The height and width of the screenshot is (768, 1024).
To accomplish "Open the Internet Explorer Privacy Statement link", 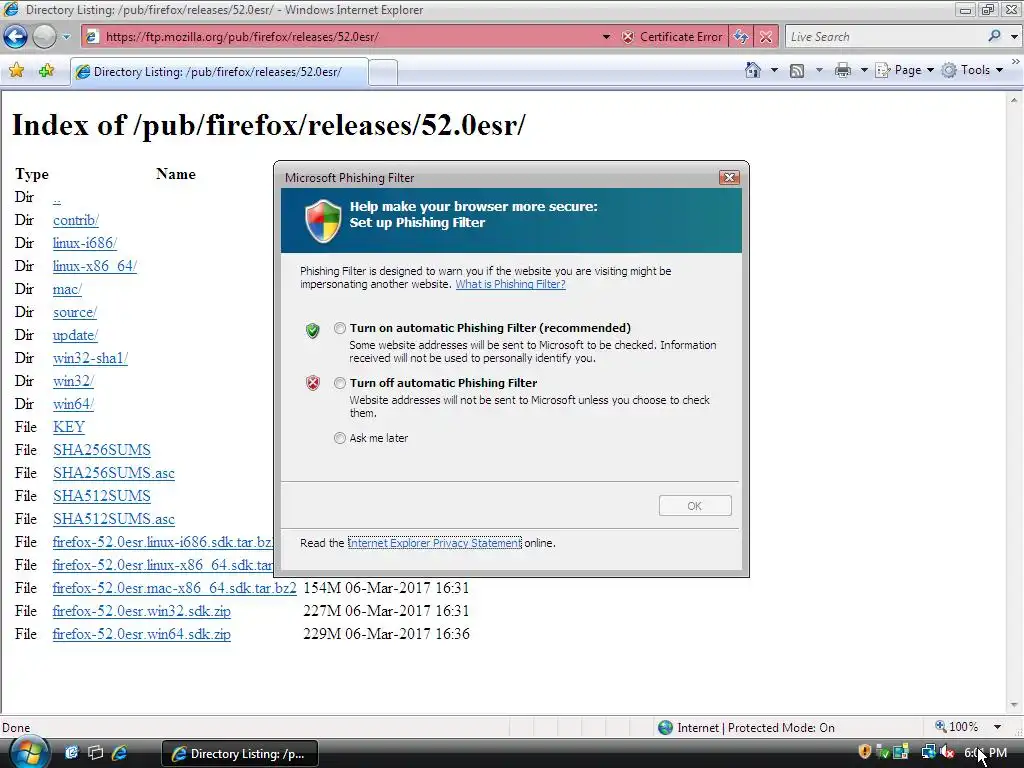I will coord(435,543).
